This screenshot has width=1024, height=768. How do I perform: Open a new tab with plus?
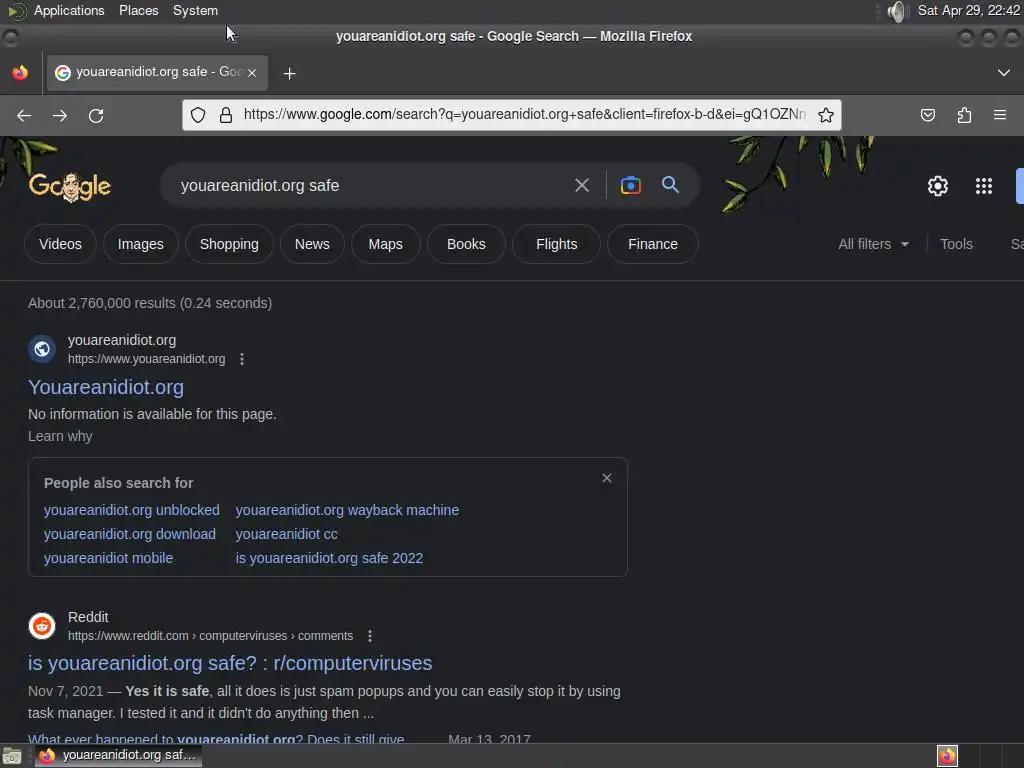[289, 74]
